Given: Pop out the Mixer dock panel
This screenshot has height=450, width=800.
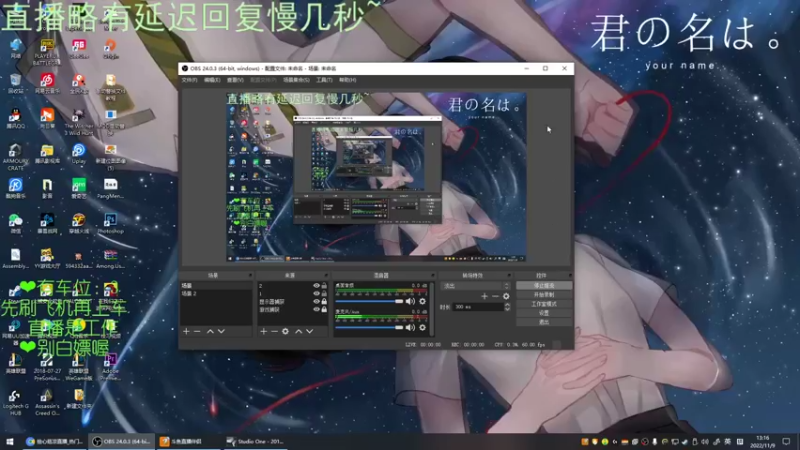Looking at the screenshot, I should (x=433, y=276).
